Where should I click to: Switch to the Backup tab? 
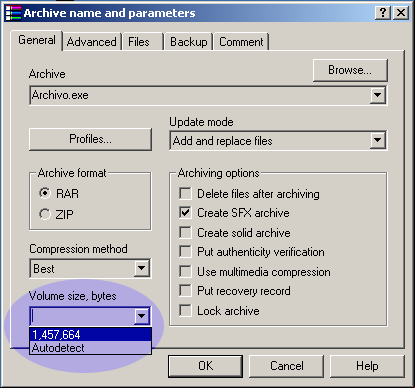click(189, 42)
